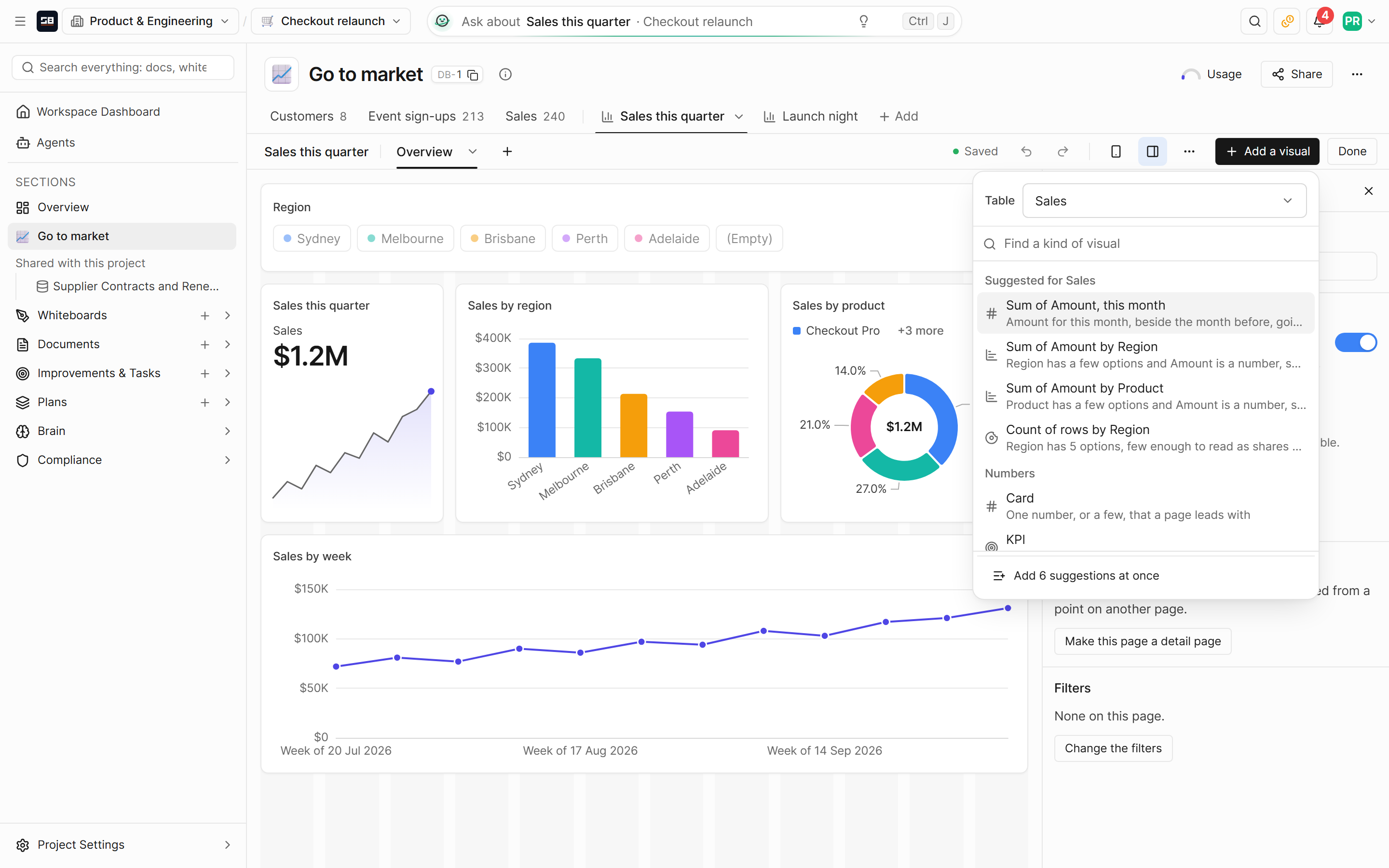1389x868 pixels.
Task: Expand the Compliance section
Action: (x=227, y=460)
